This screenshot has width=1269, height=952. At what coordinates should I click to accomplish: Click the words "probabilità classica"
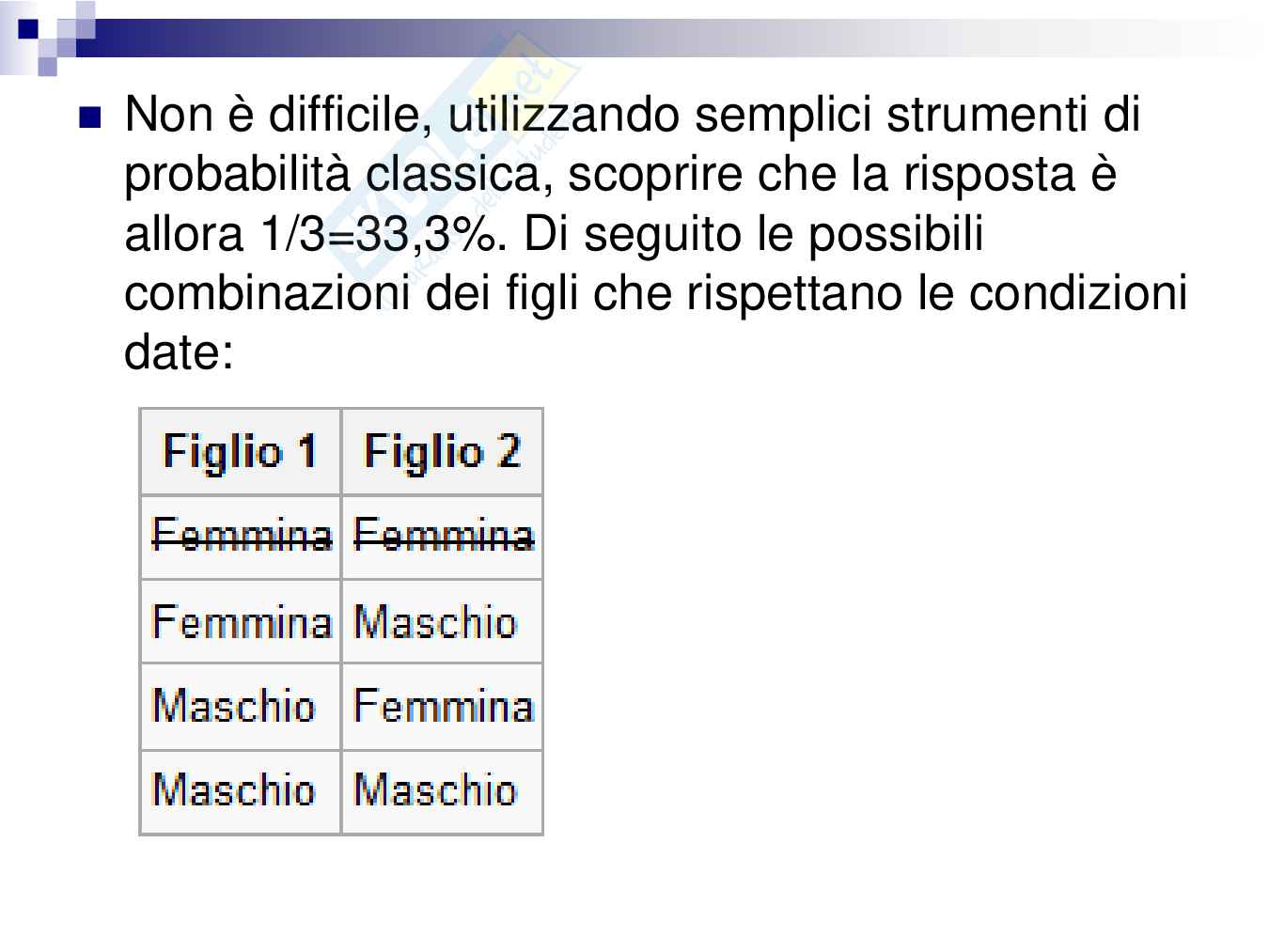point(337,175)
